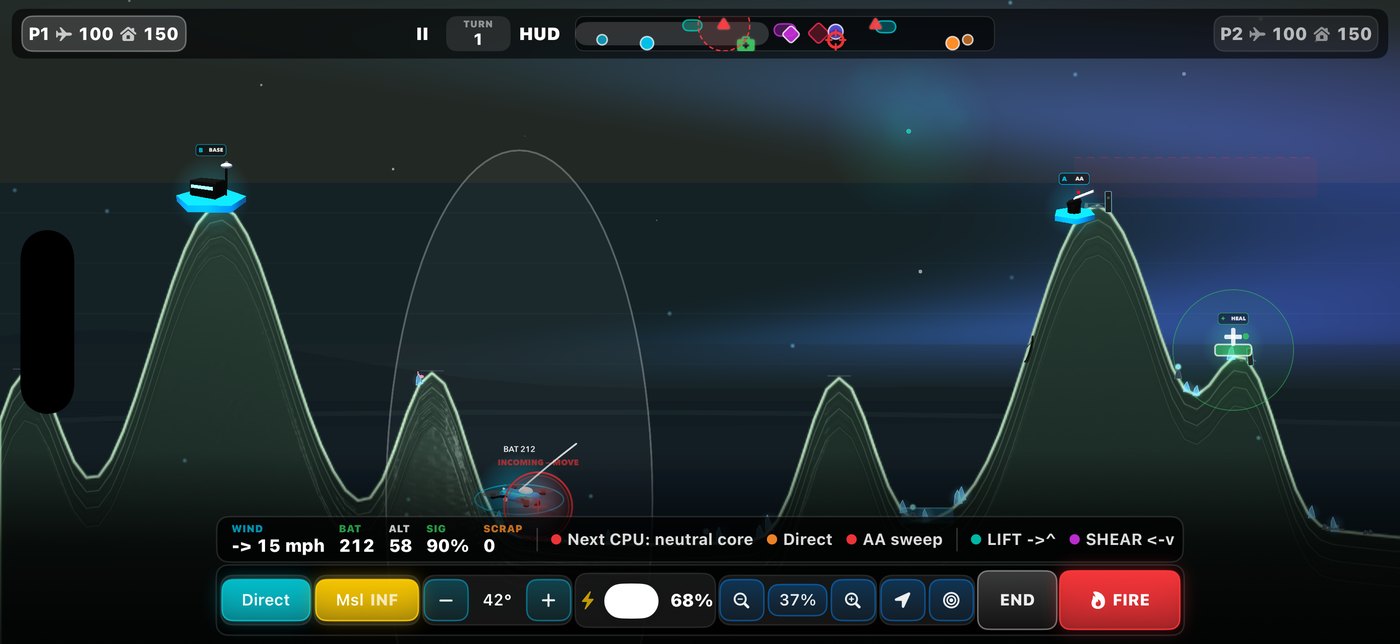Image resolution: width=1400 pixels, height=644 pixels.
Task: Click the P2 status panel
Action: pyautogui.click(x=1295, y=34)
